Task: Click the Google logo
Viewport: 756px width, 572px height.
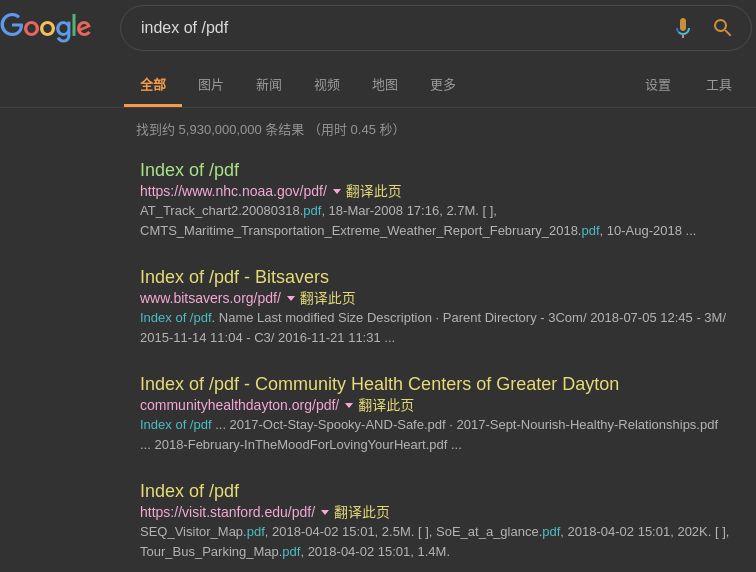Action: tap(46, 27)
